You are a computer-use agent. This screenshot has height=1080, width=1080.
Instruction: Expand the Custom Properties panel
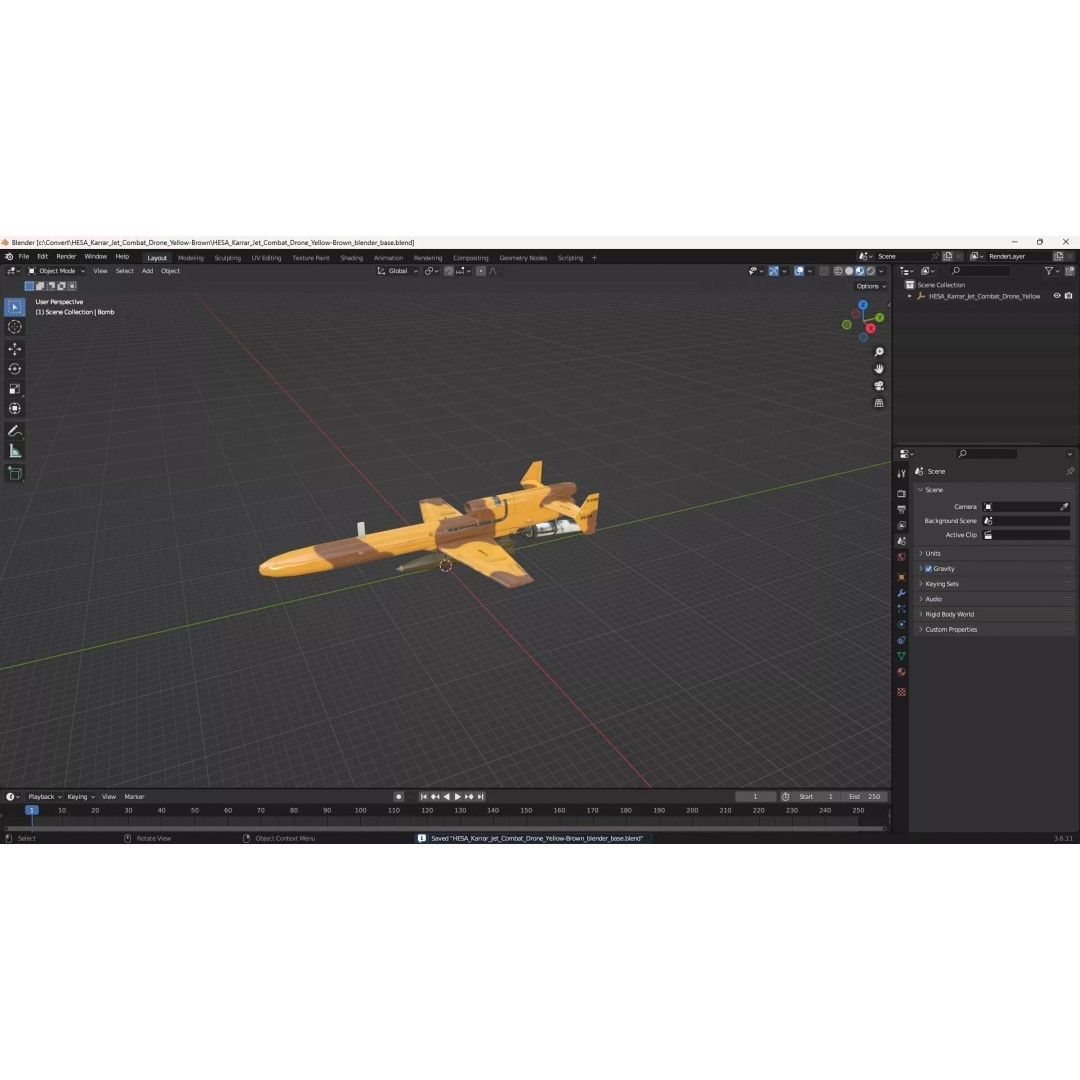pos(951,630)
